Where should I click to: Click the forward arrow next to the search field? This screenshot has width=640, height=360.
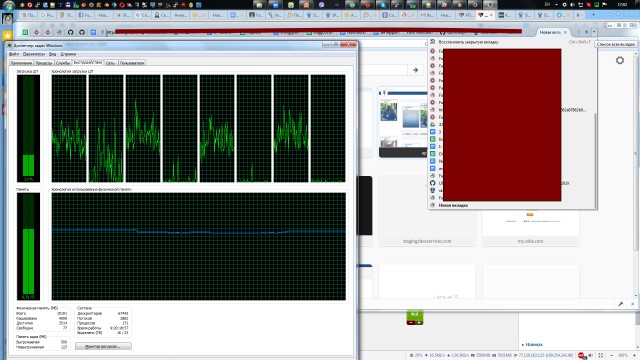(x=416, y=70)
